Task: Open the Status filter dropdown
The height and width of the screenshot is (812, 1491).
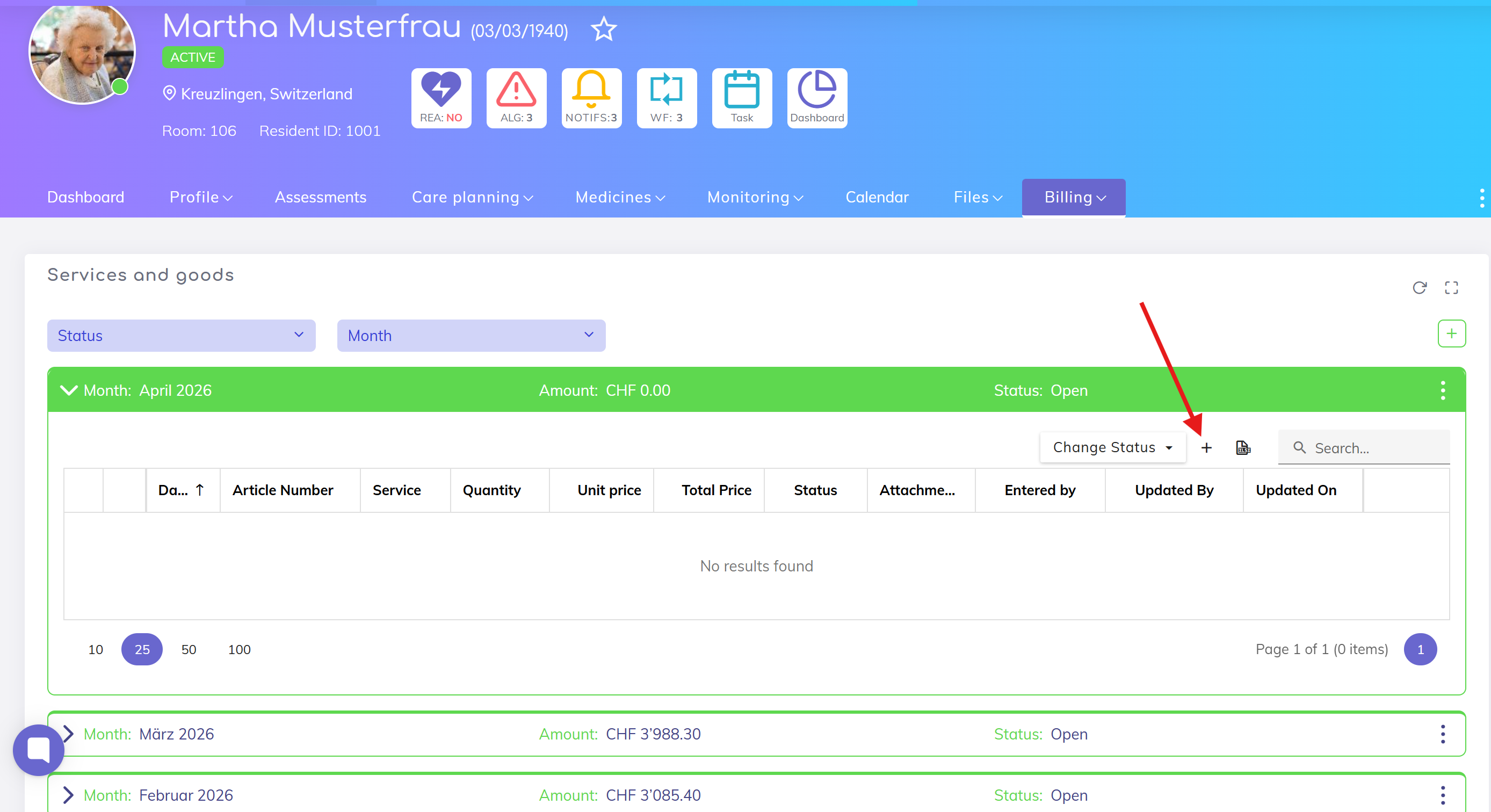Action: [181, 336]
